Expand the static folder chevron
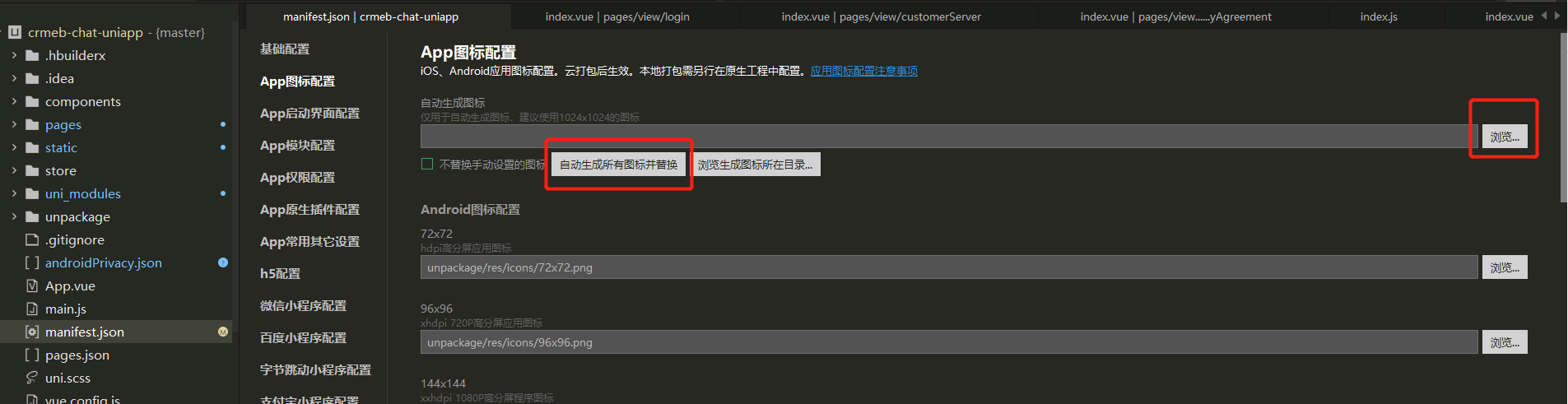The width and height of the screenshot is (1568, 404). click(14, 147)
